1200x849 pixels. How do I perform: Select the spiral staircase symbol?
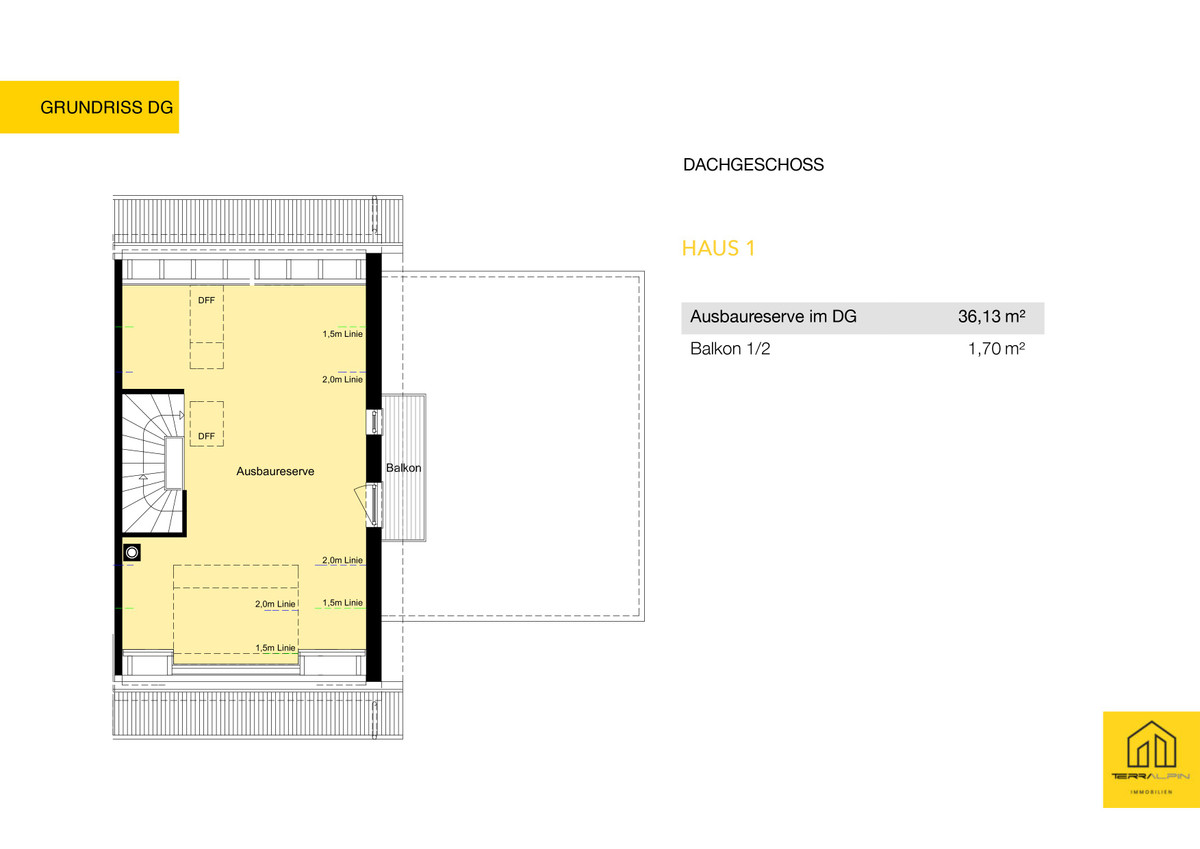[x=154, y=462]
